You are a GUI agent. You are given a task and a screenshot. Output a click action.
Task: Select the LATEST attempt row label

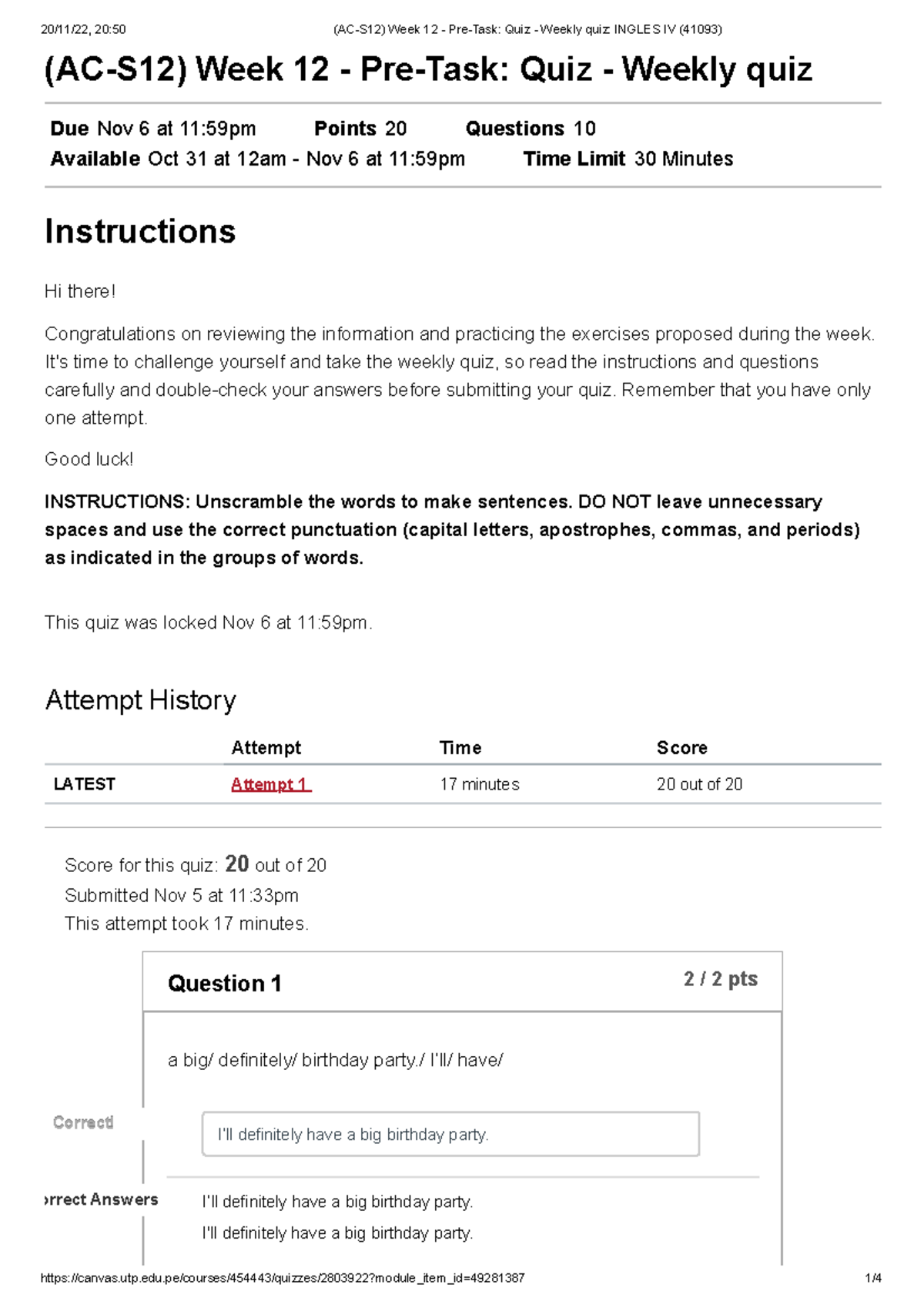pyautogui.click(x=84, y=784)
